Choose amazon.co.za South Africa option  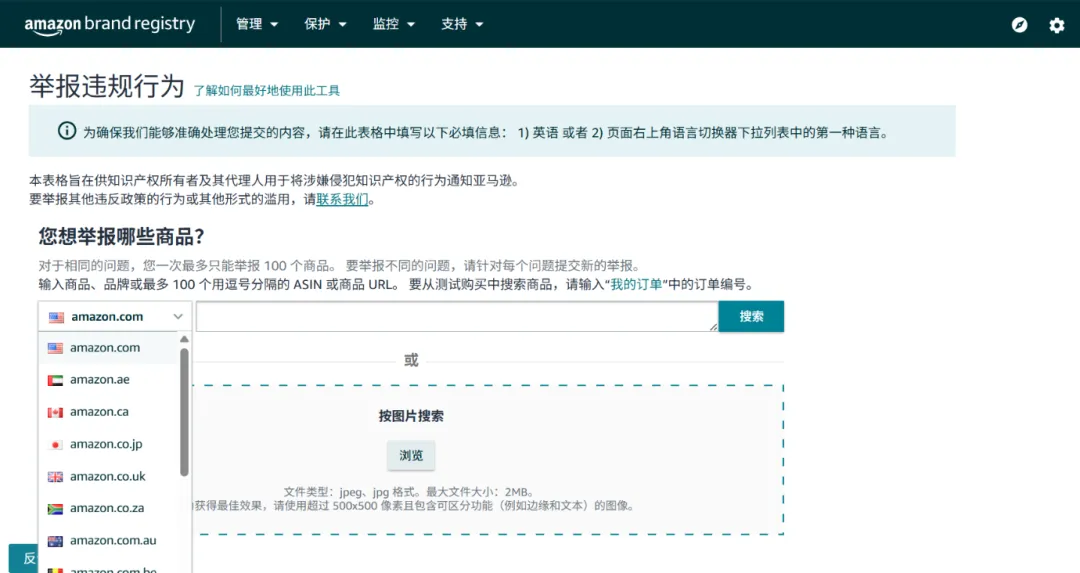[107, 508]
